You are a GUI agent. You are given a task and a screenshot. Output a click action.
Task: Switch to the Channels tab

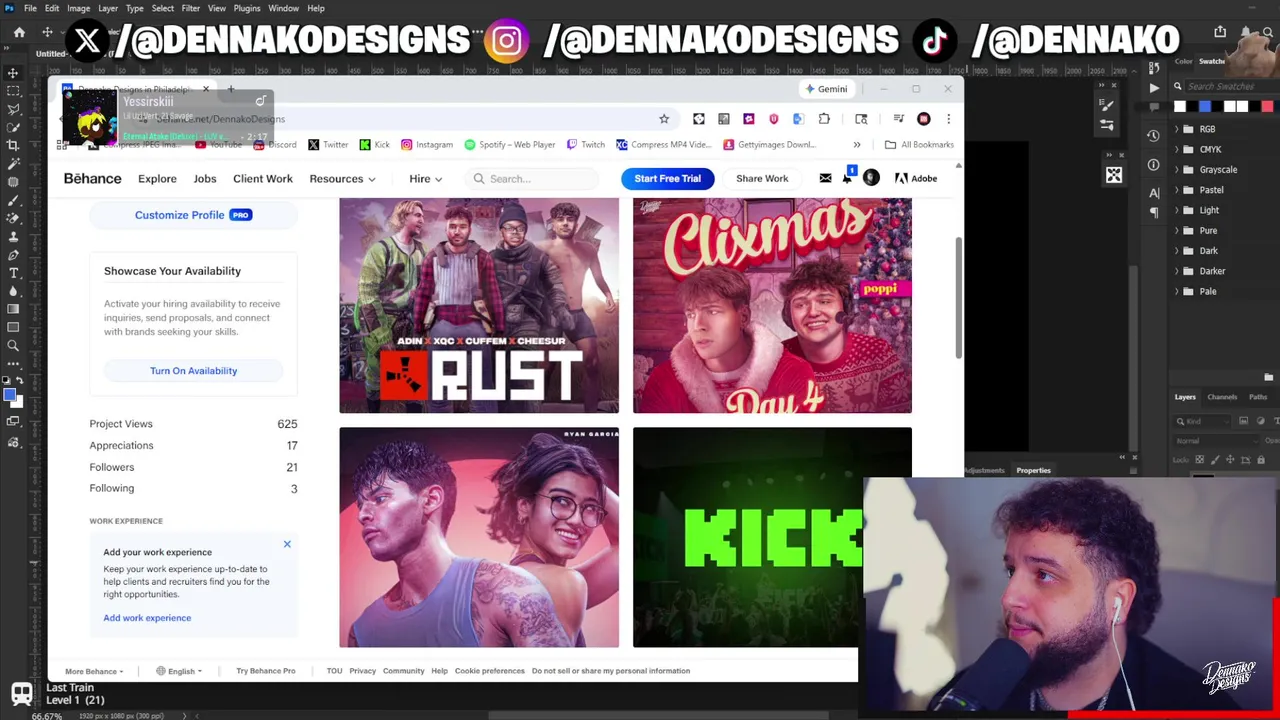point(1222,397)
